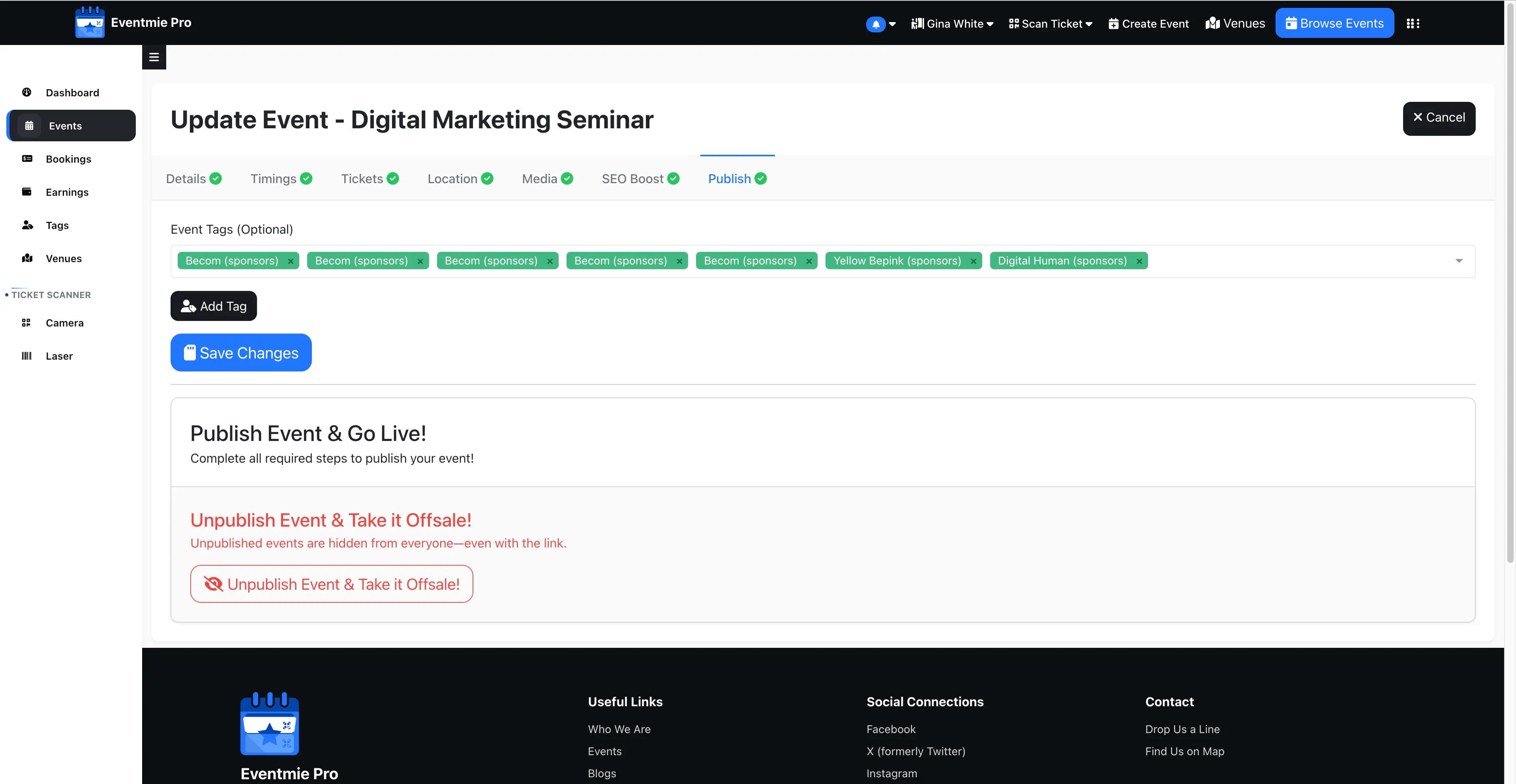Remove the Digital Human sponsors tag
Image resolution: width=1516 pixels, height=784 pixels.
(1139, 261)
